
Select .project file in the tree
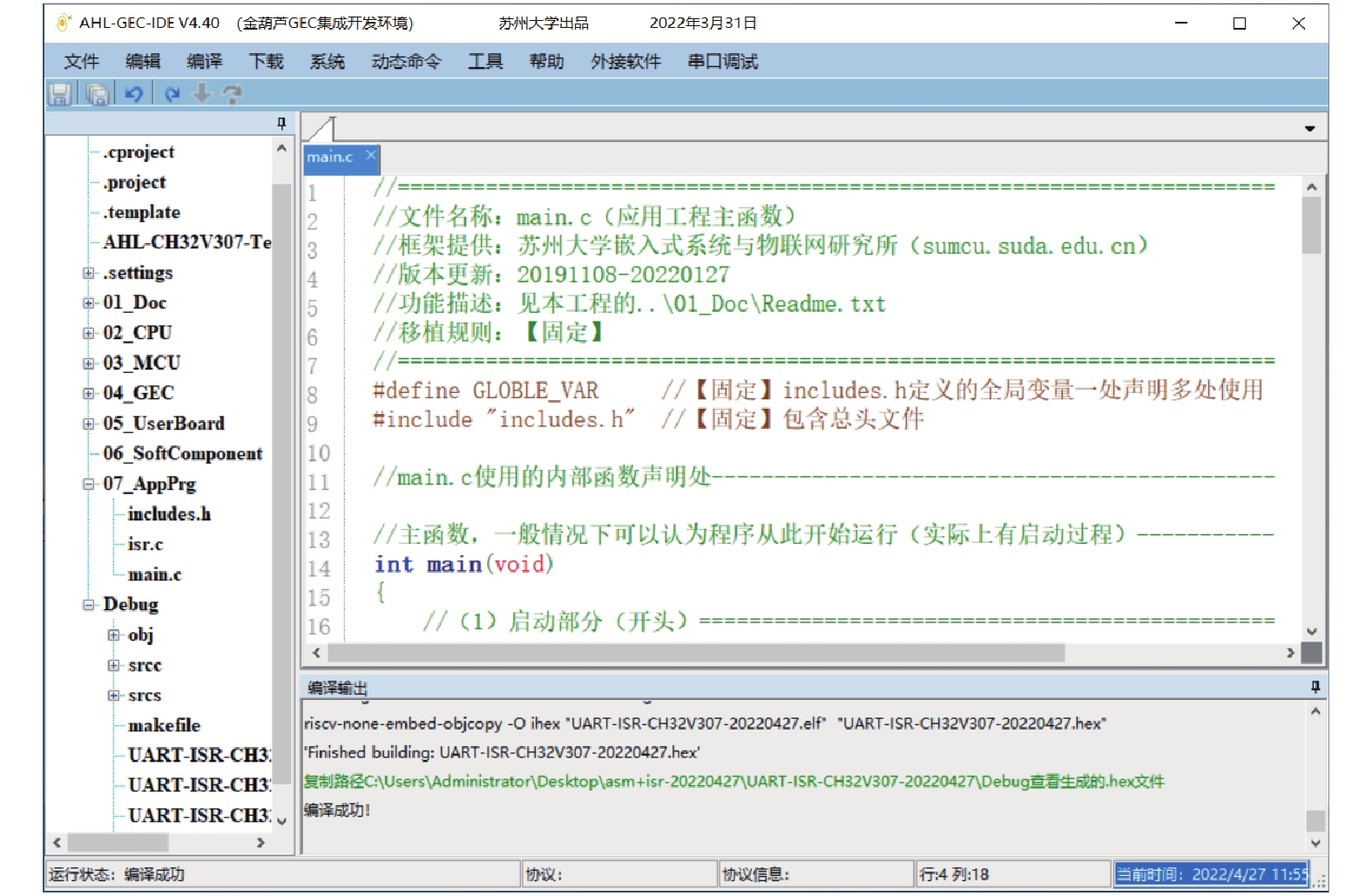point(134,182)
